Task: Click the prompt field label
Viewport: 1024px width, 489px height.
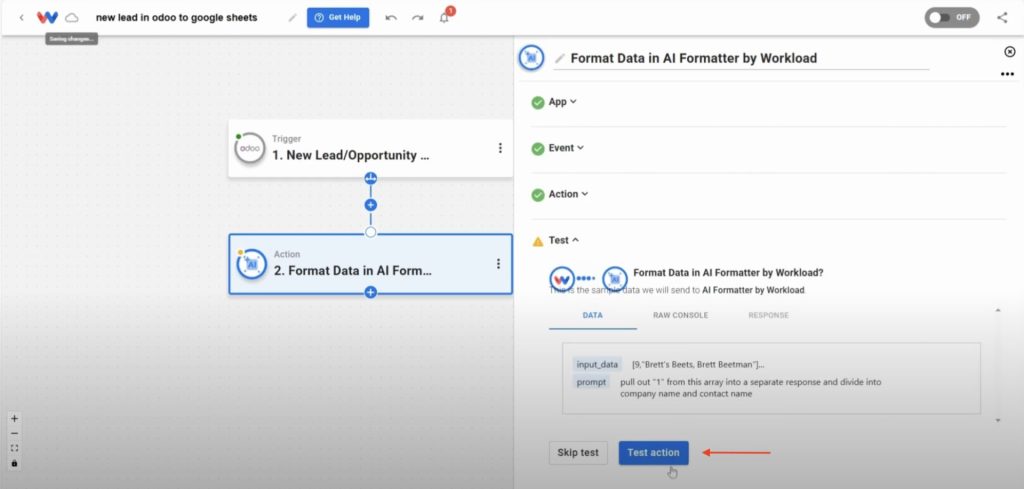Action: click(x=591, y=382)
